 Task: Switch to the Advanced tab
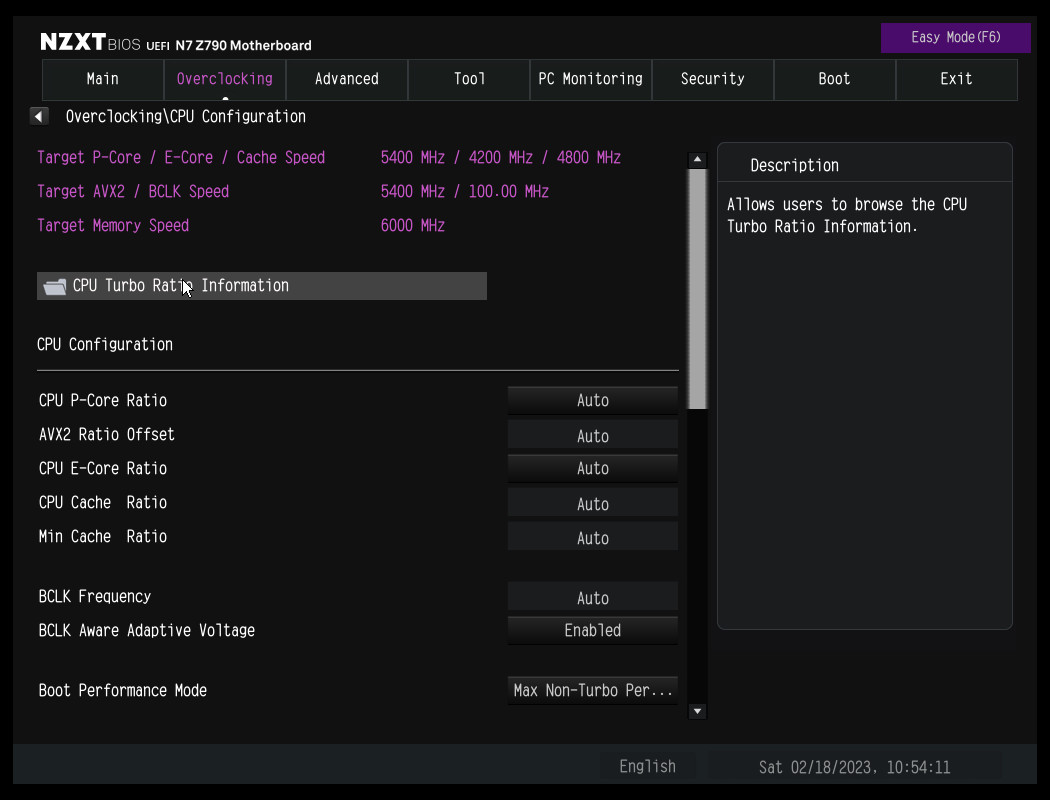pos(347,79)
